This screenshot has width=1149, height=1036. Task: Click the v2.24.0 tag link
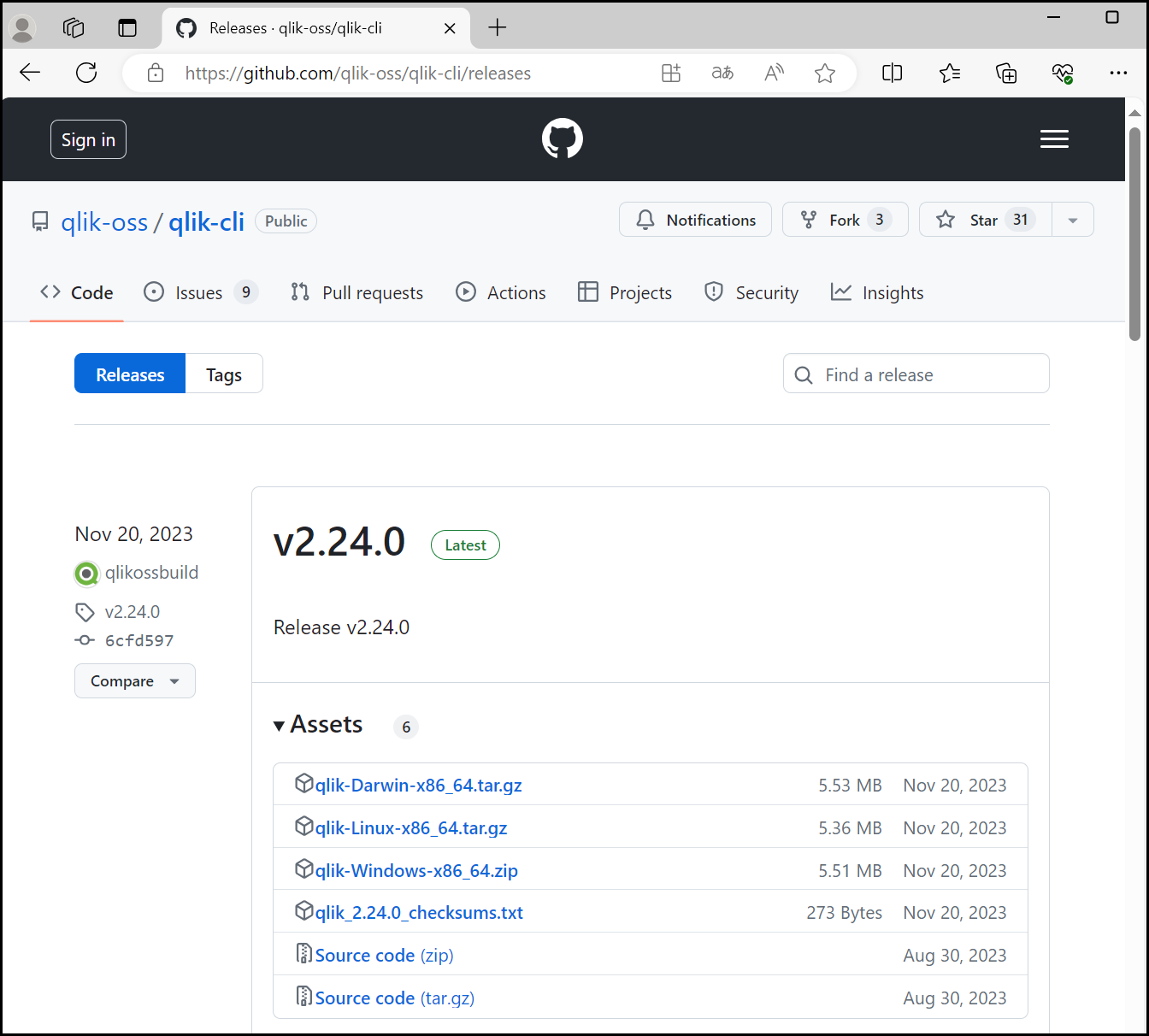(132, 612)
